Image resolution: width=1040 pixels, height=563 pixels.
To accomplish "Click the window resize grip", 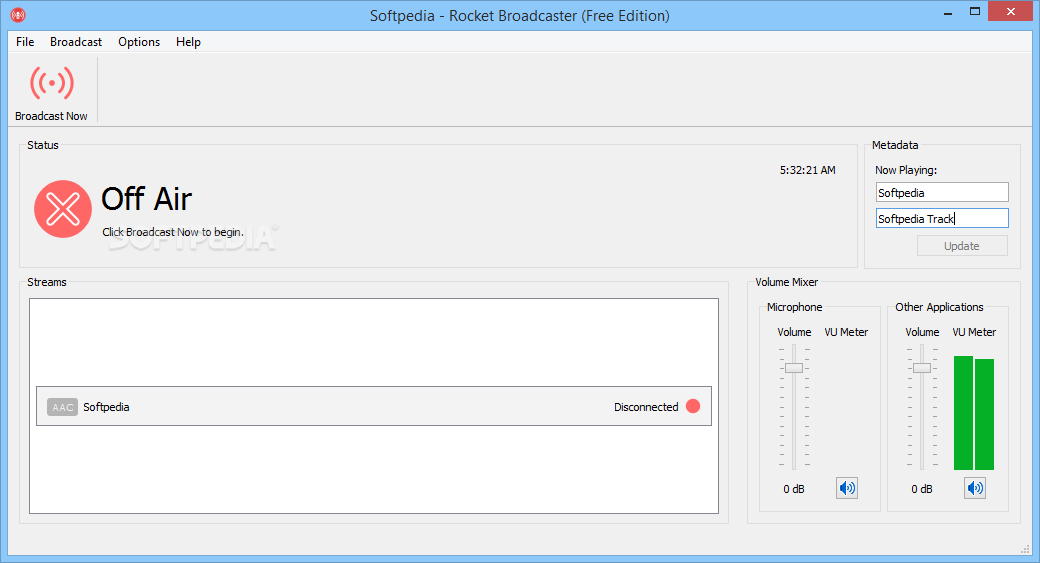I will [1025, 548].
